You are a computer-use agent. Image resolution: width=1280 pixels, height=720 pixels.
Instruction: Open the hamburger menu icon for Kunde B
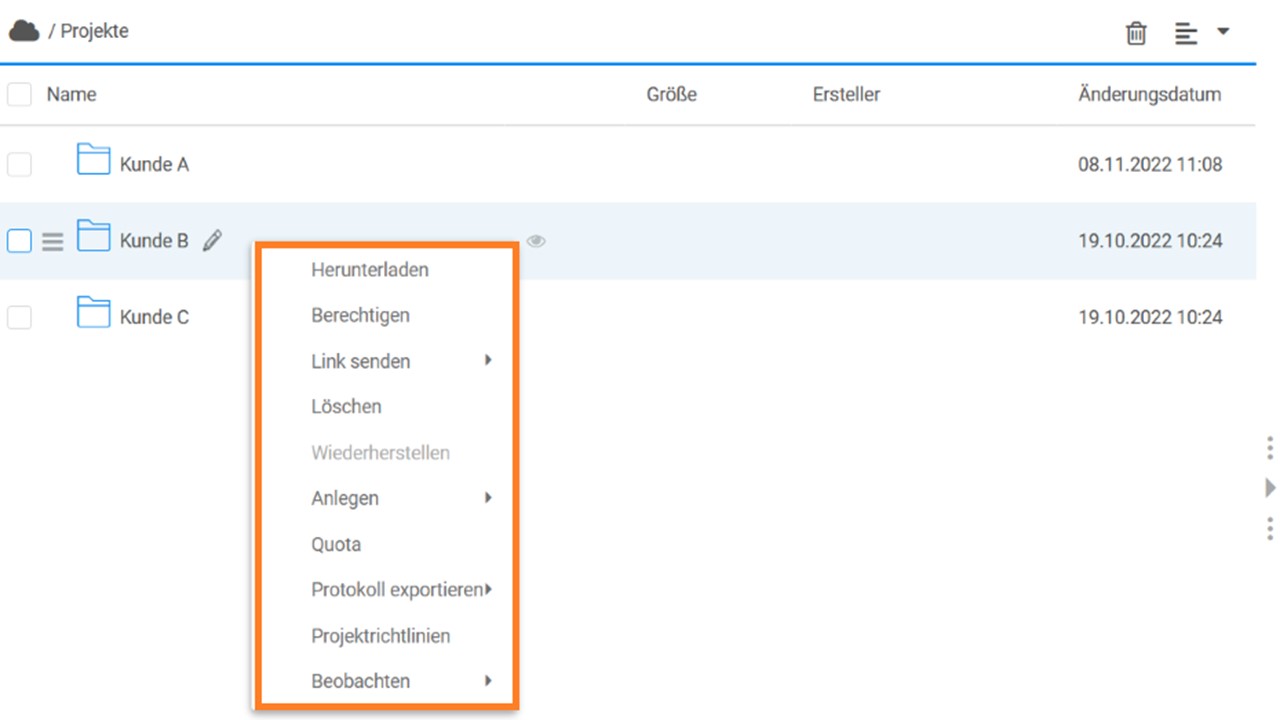pos(53,241)
